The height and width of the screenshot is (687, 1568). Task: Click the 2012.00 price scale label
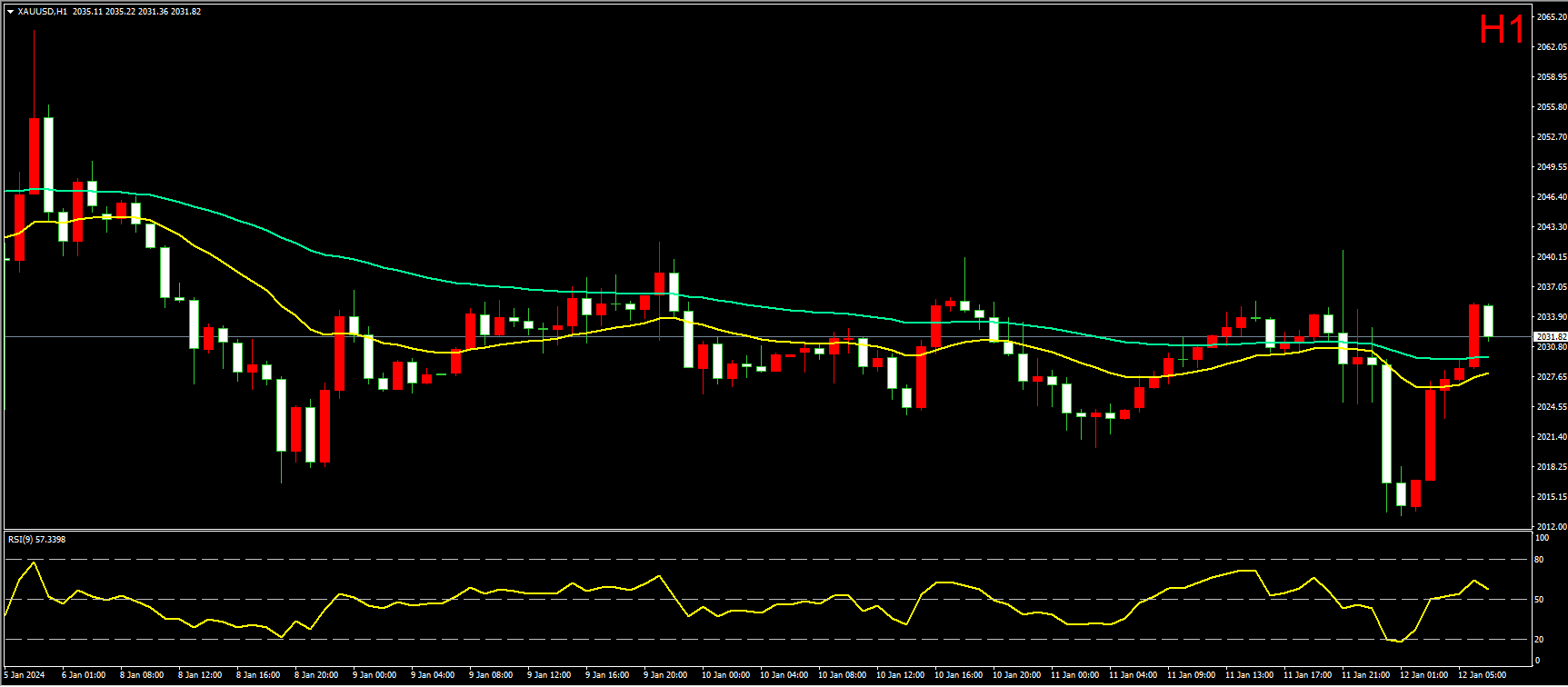pyautogui.click(x=1552, y=527)
